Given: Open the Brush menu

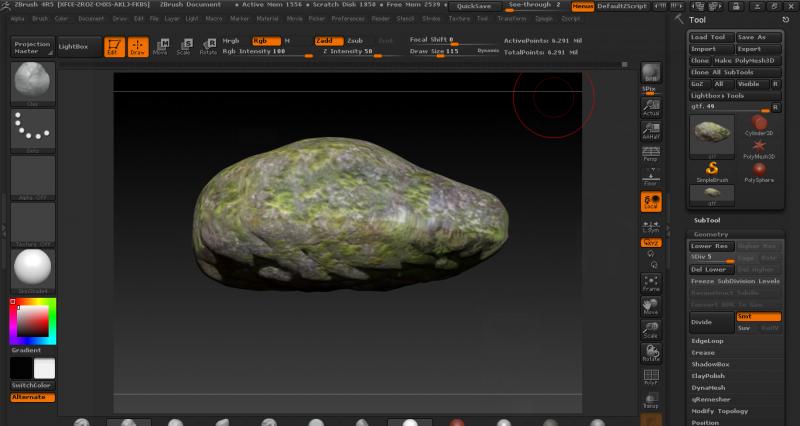Looking at the screenshot, I should pos(40,18).
